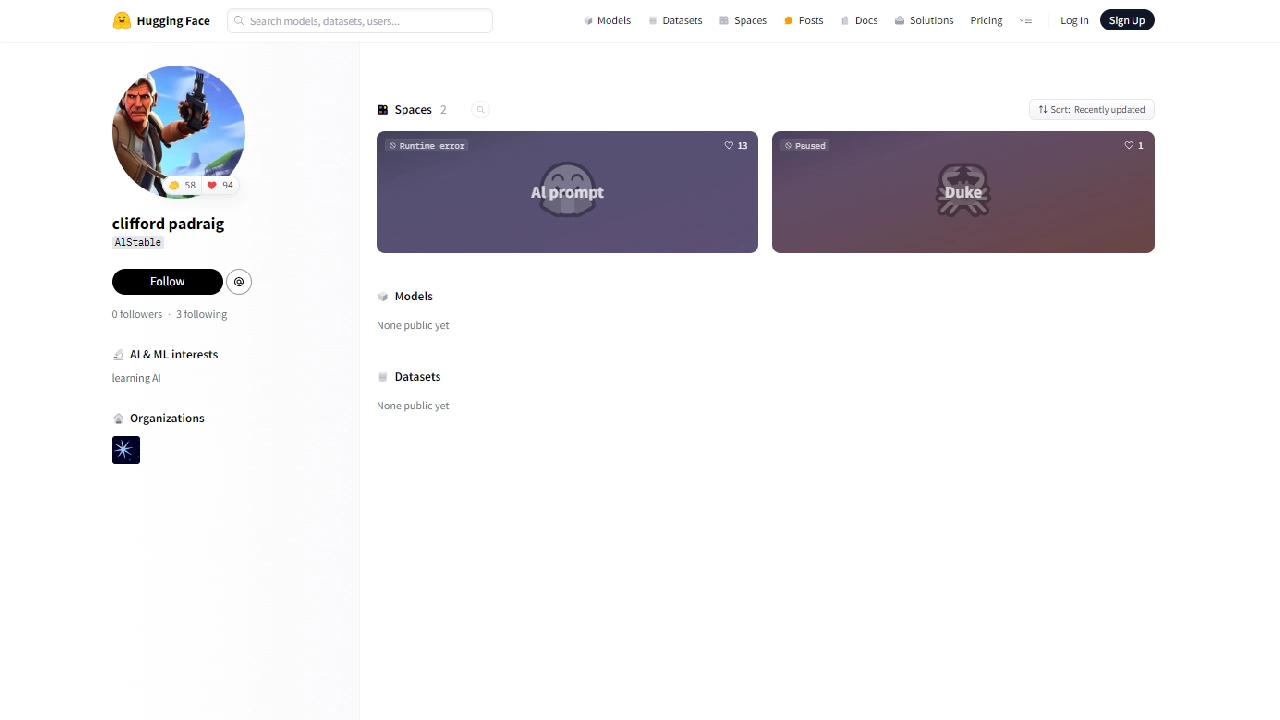The image size is (1280, 720).
Task: Go to Models in the top navigation
Action: [607, 21]
